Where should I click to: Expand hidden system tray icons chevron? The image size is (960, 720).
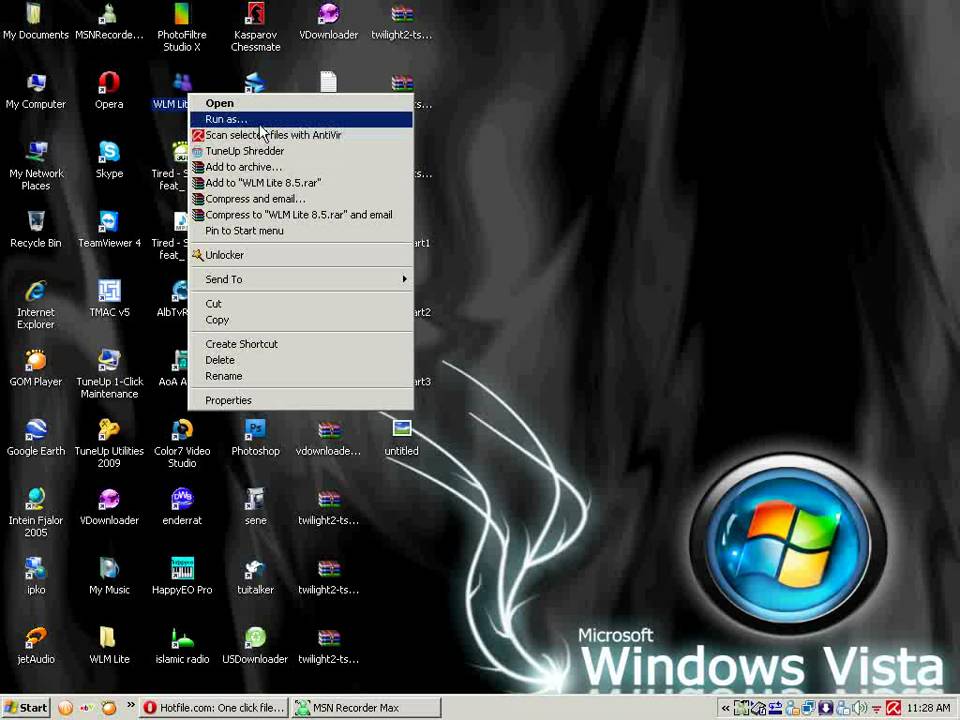(726, 708)
